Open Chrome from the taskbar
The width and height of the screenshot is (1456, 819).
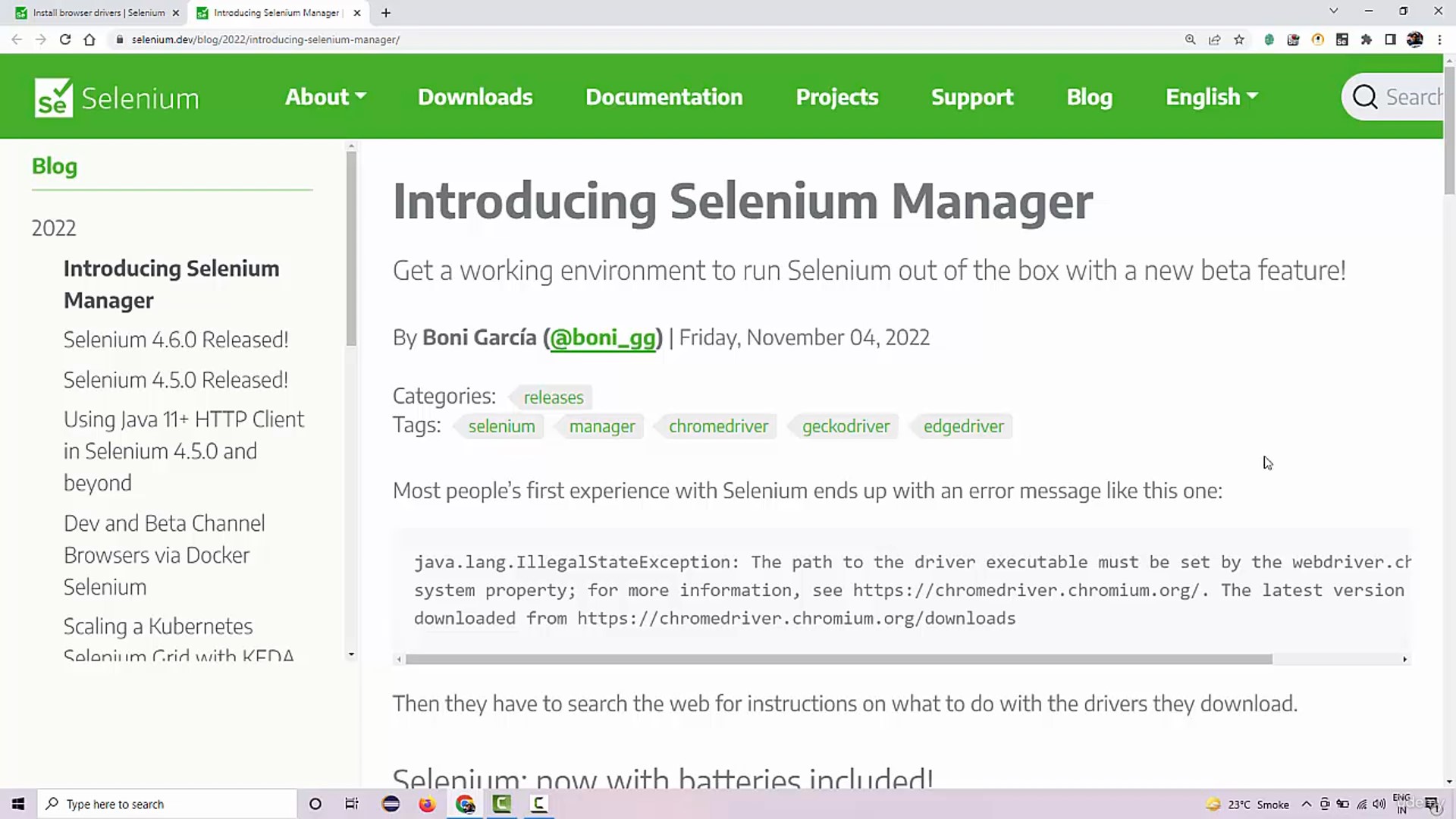tap(465, 804)
